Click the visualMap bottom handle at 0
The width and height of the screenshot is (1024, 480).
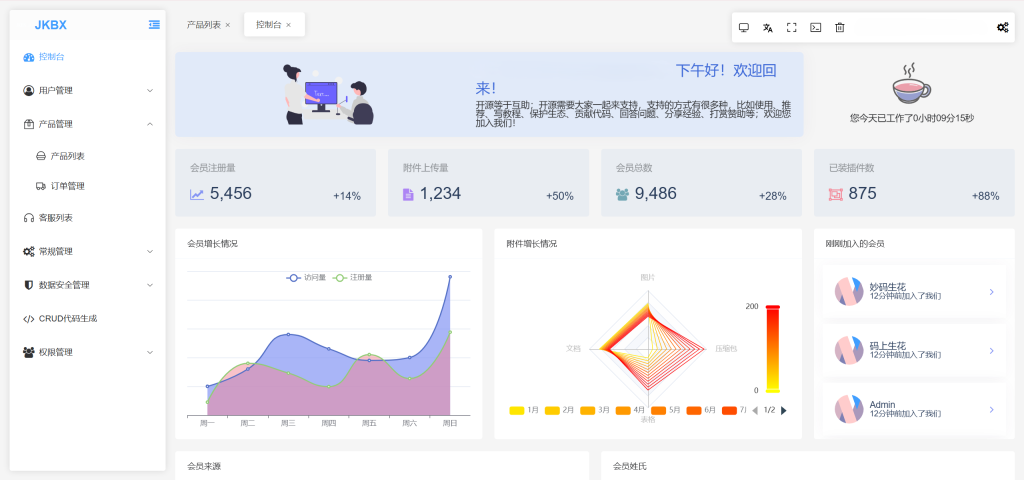(x=773, y=391)
